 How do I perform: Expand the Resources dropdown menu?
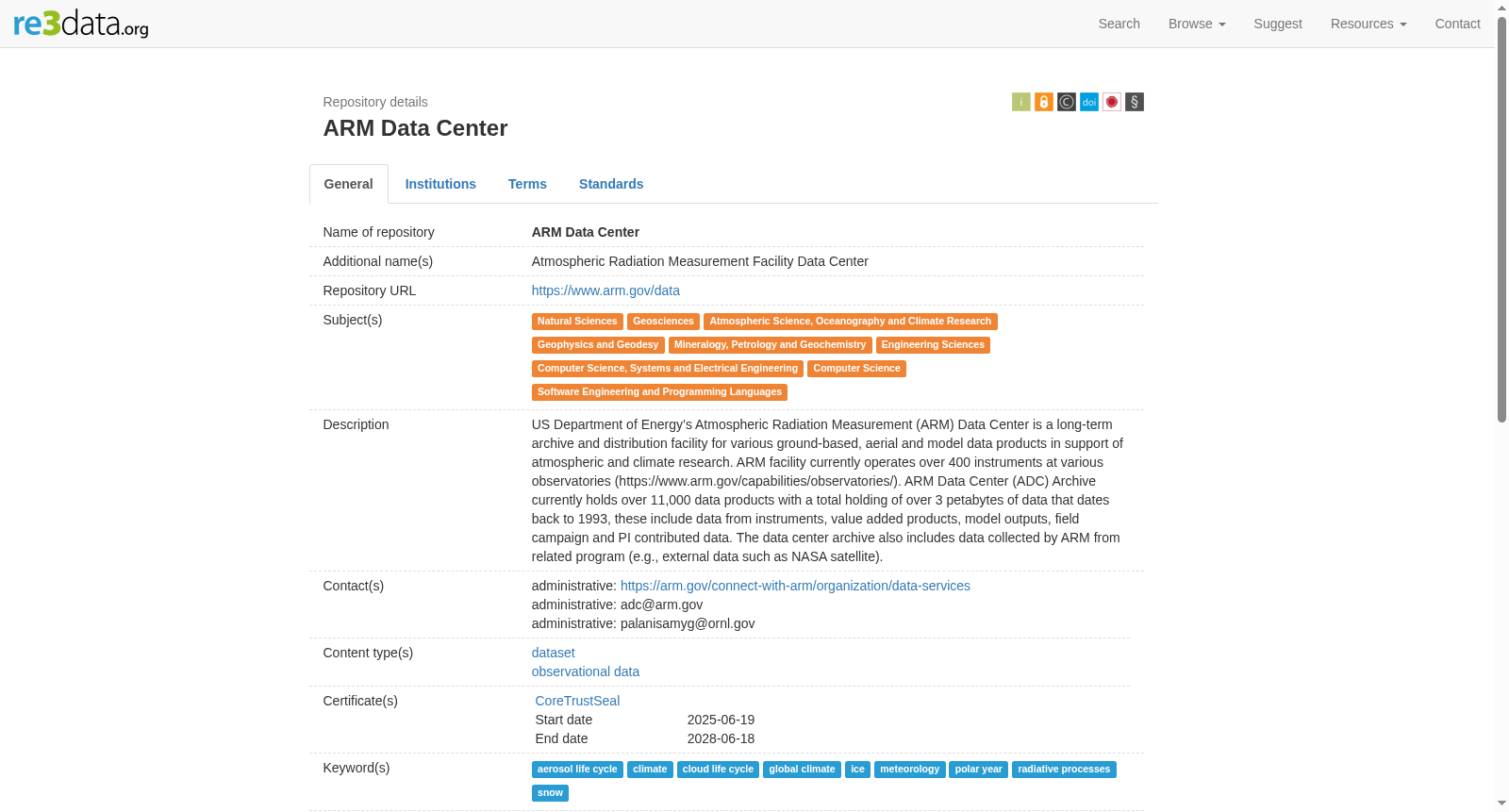pos(1368,24)
